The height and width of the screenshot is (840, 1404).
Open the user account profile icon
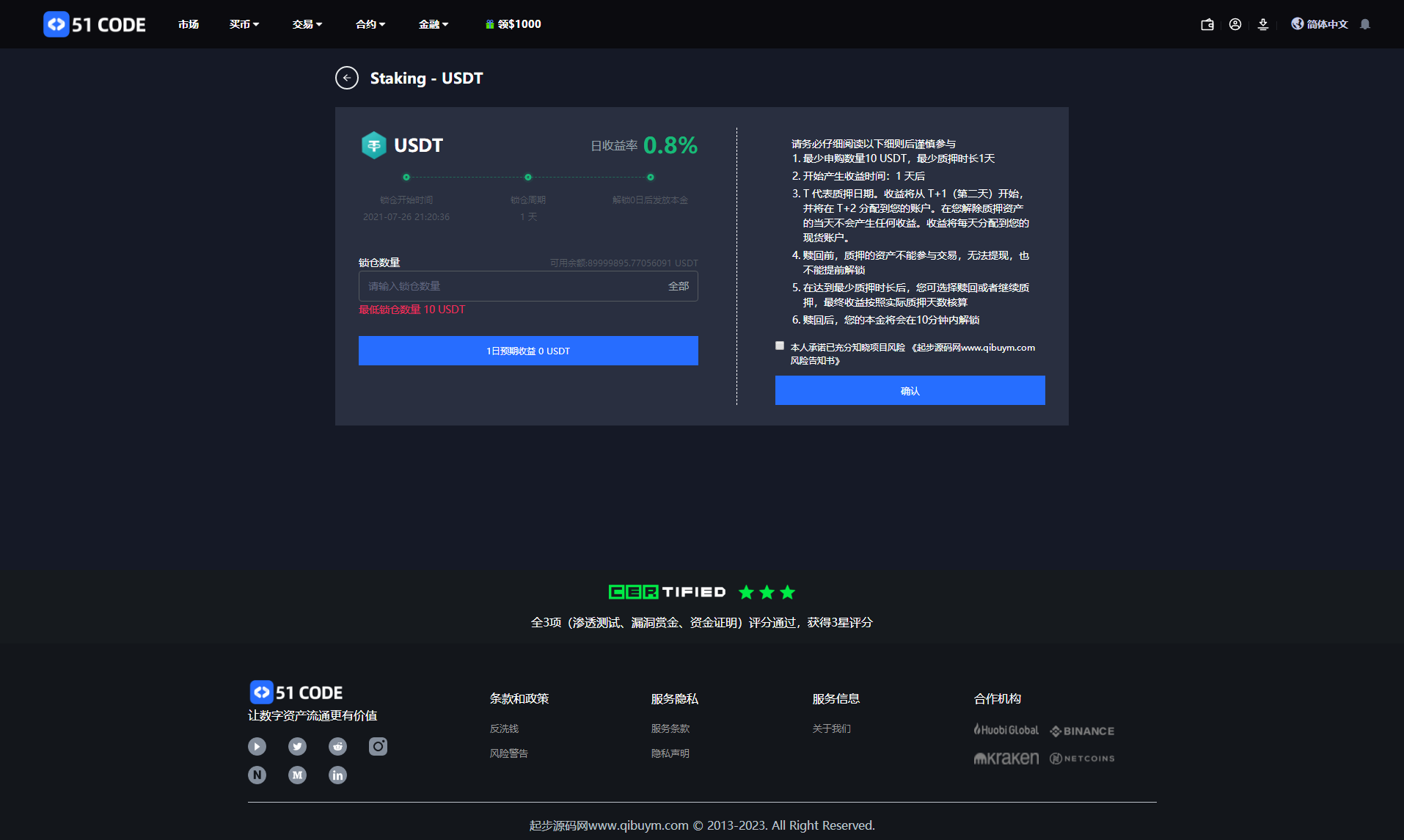1235,24
